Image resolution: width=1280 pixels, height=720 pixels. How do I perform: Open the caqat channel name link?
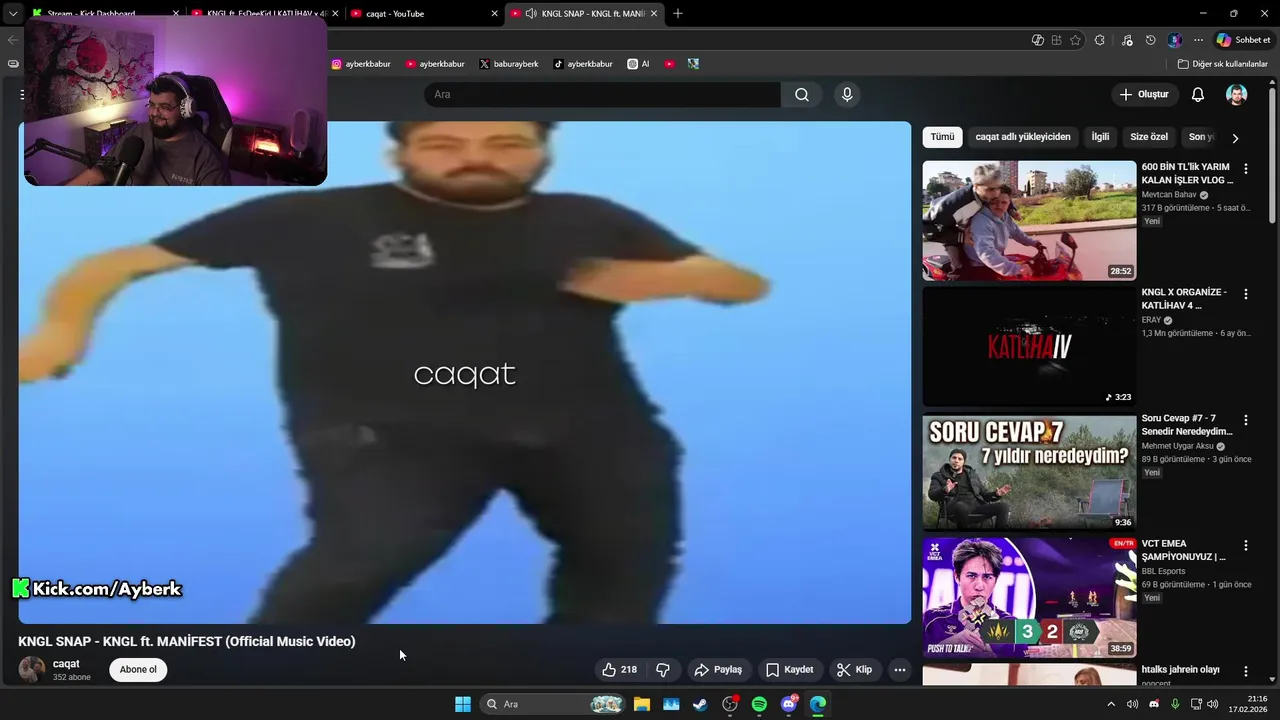tap(66, 664)
